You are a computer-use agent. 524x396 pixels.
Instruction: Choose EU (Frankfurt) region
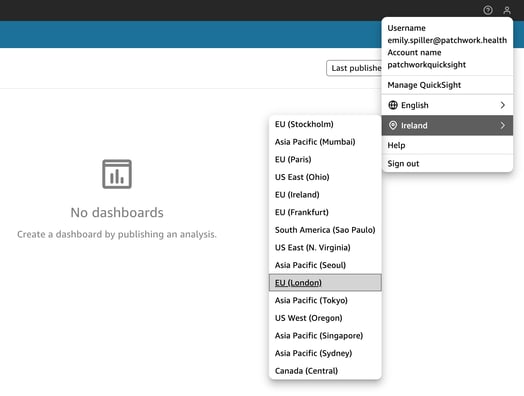325,212
